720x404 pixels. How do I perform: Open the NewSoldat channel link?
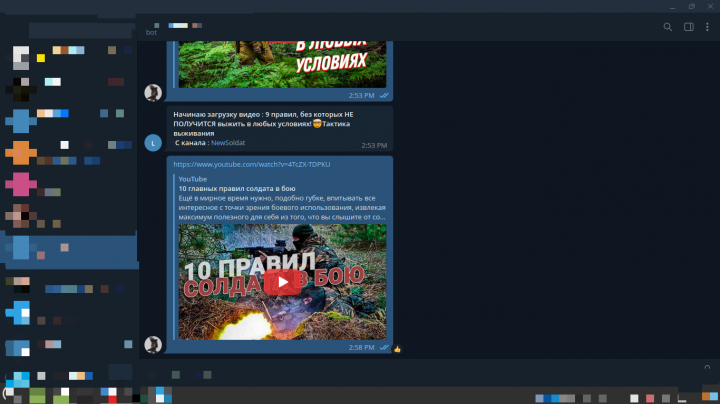click(228, 143)
